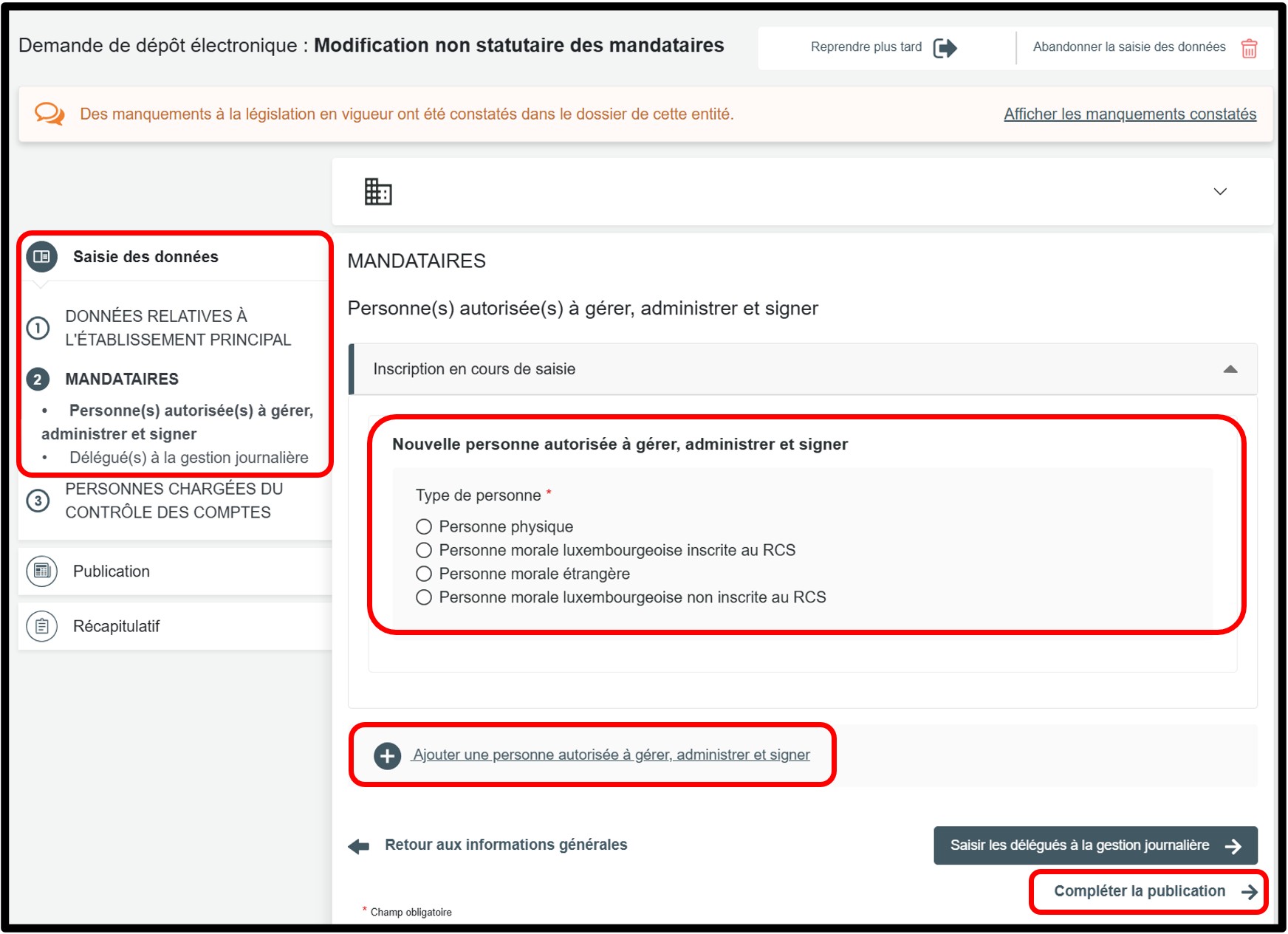Click the Publication step icon in sidebar
The width and height of the screenshot is (1288, 934).
click(x=42, y=571)
